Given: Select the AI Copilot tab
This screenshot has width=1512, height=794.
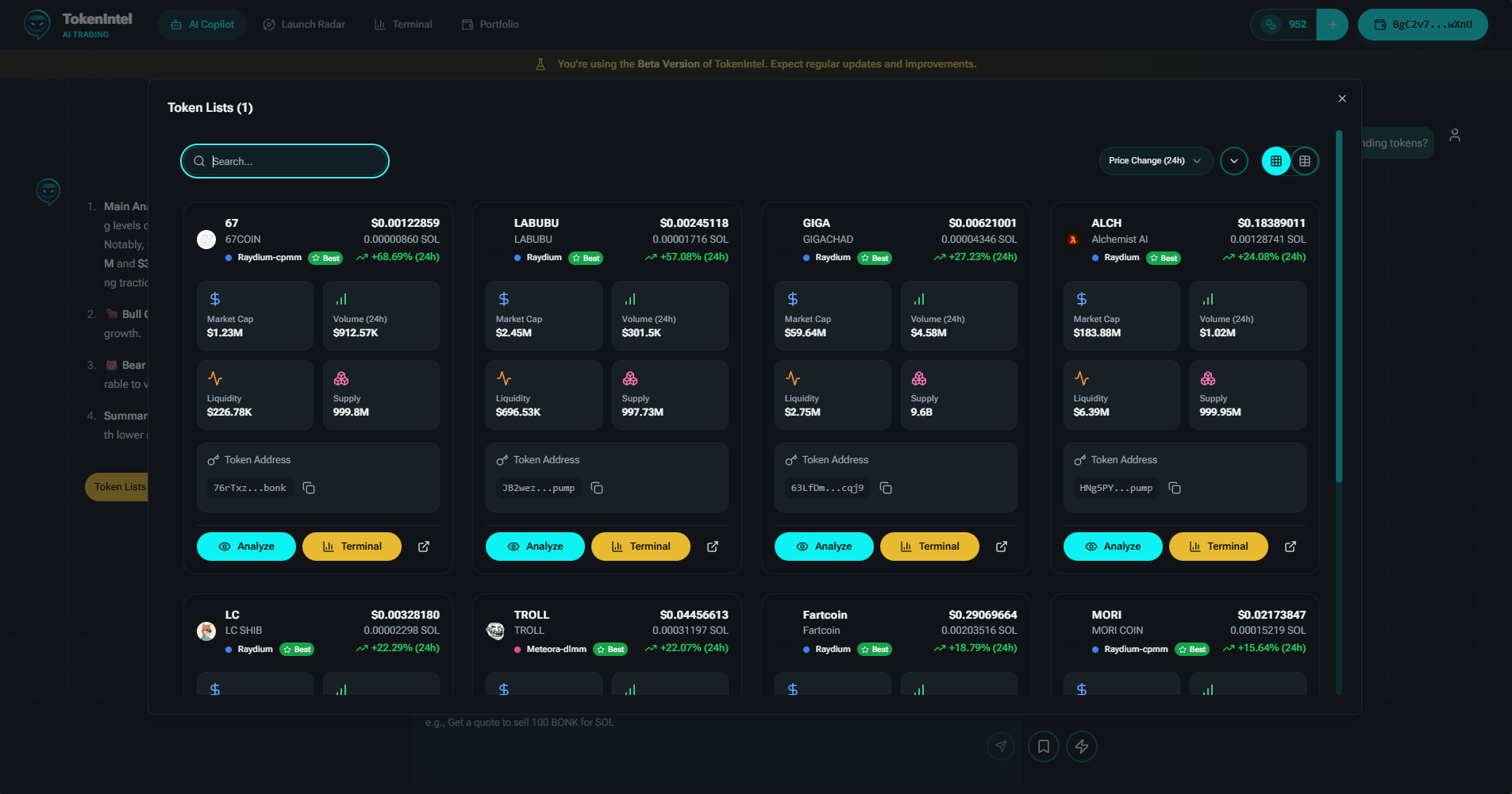Looking at the screenshot, I should coord(202,24).
